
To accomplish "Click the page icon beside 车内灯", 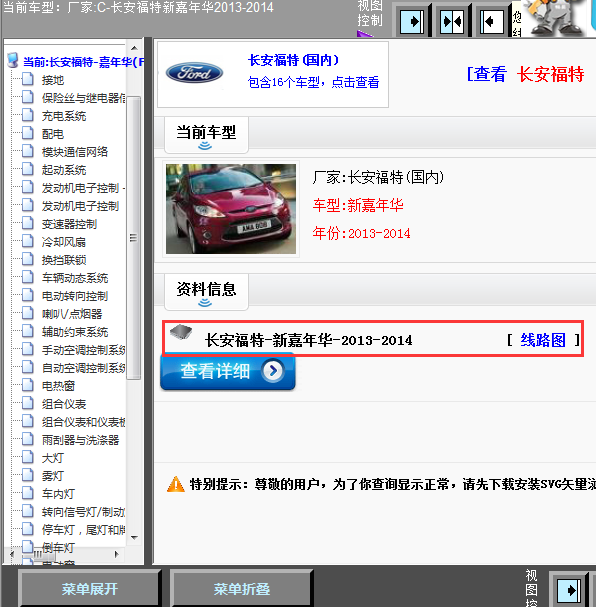I will click(x=27, y=494).
